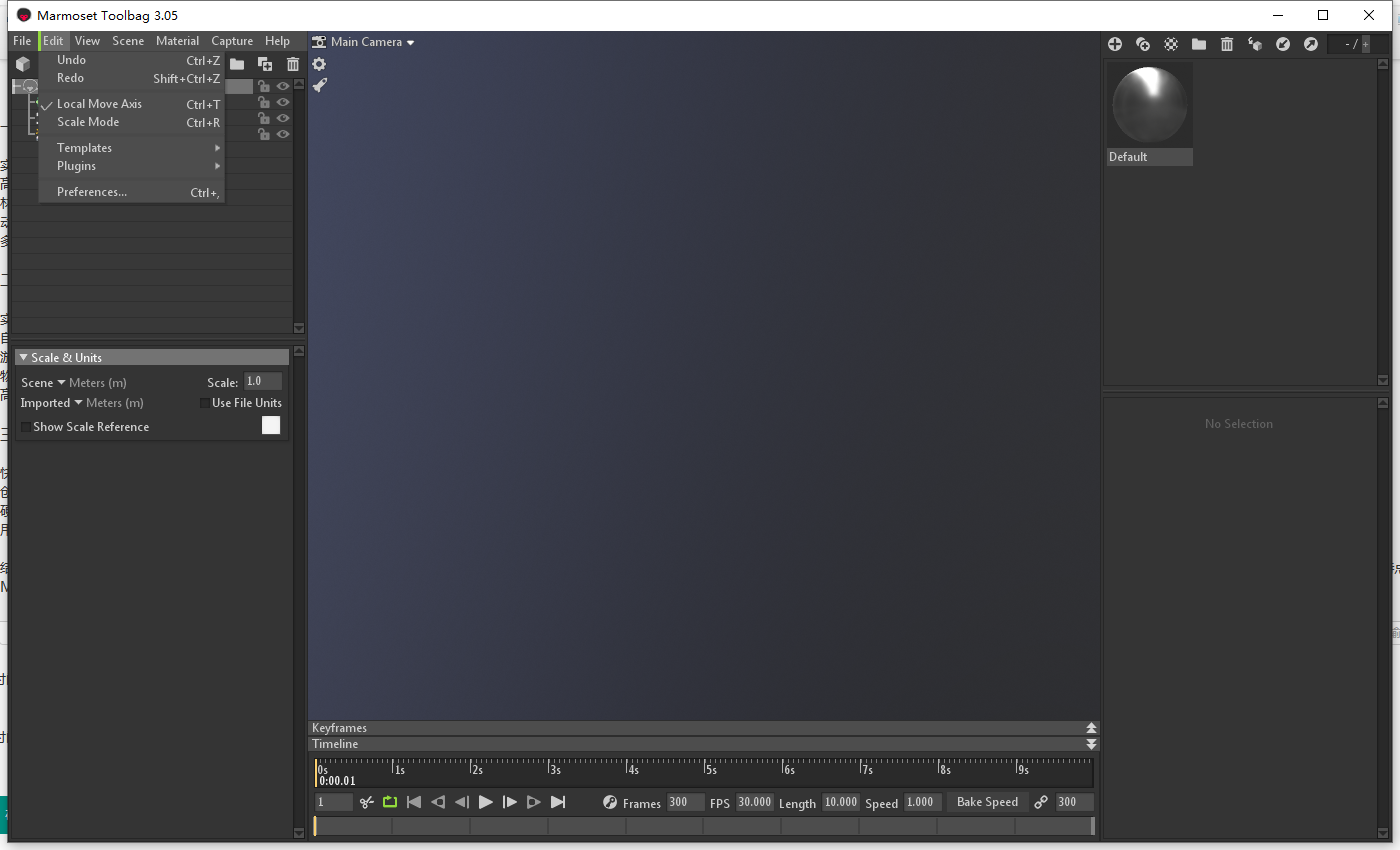Open the Material menu
Screen dimensions: 1400x850
[177, 41]
